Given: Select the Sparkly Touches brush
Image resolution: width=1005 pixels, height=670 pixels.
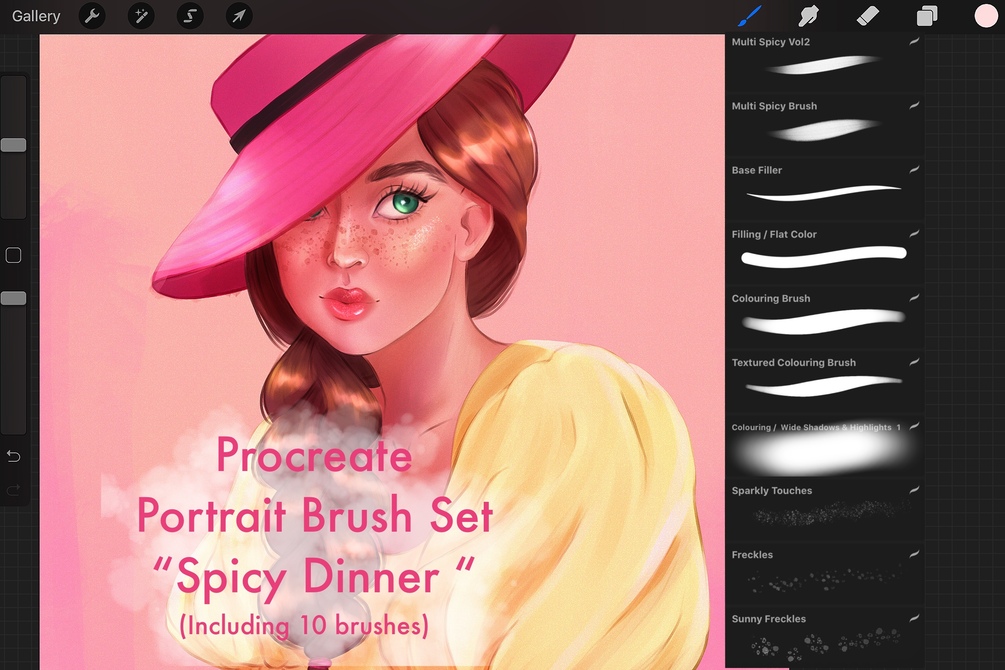Looking at the screenshot, I should tap(823, 508).
